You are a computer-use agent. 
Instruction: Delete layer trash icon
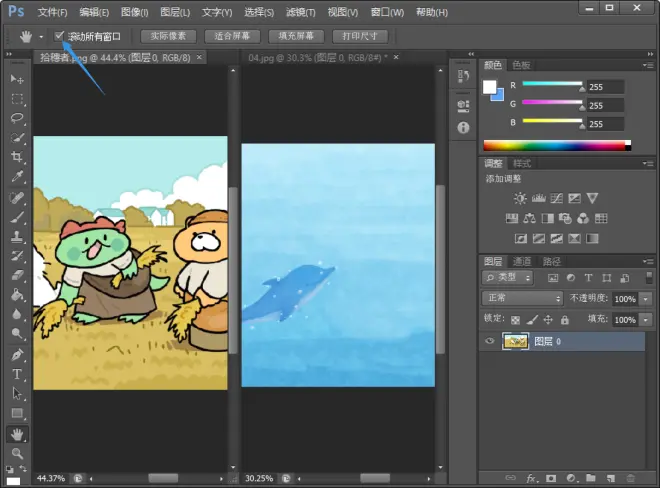[x=631, y=478]
